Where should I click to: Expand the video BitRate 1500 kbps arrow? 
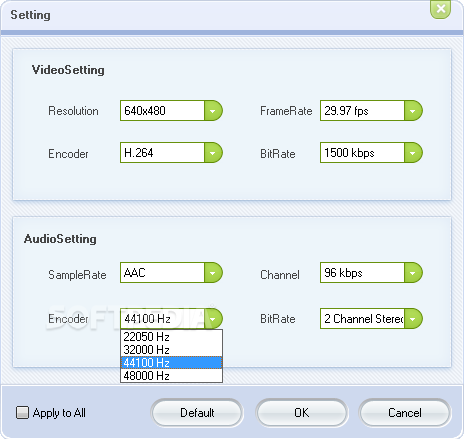413,153
